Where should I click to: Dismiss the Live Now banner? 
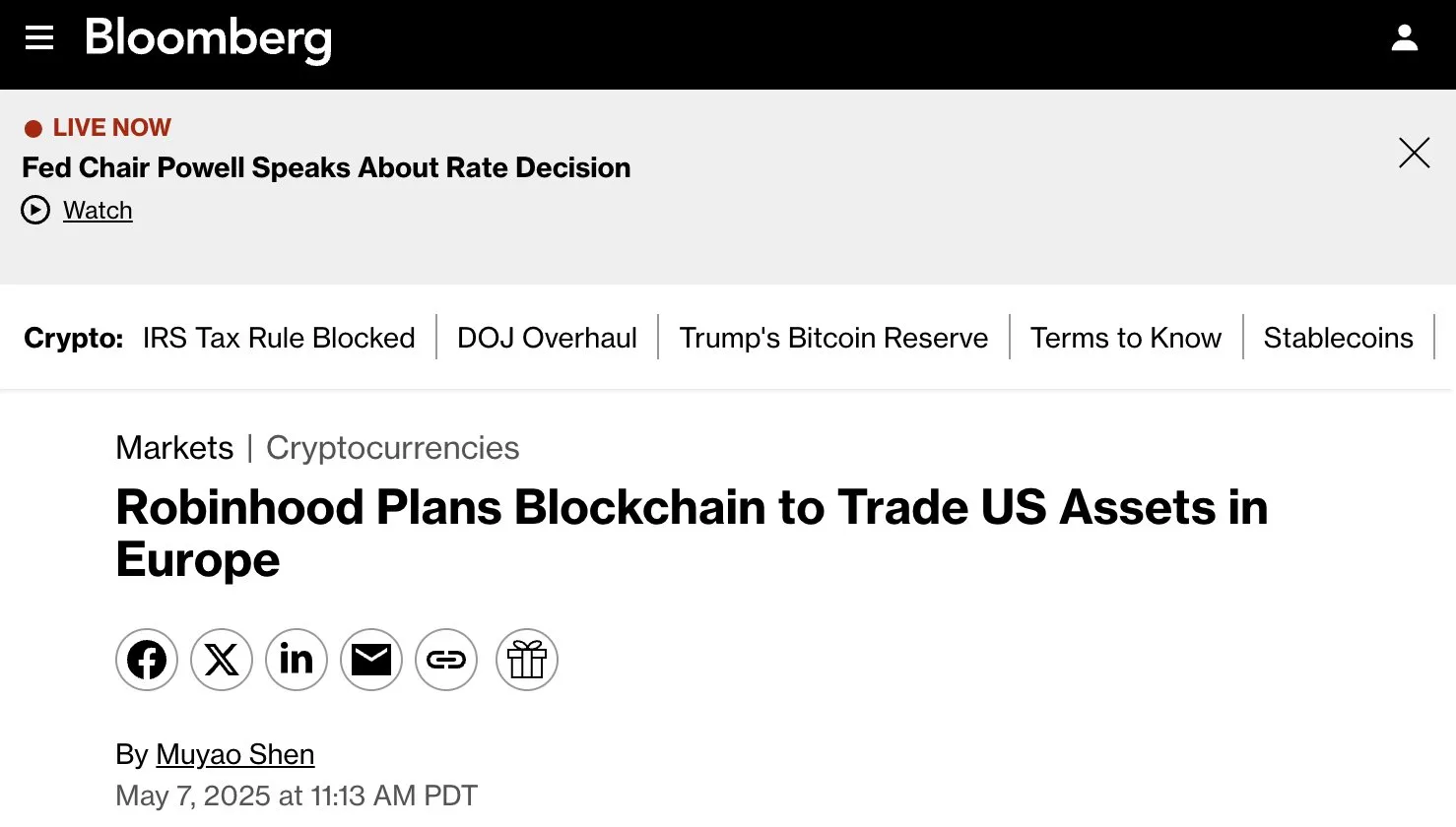[x=1414, y=153]
